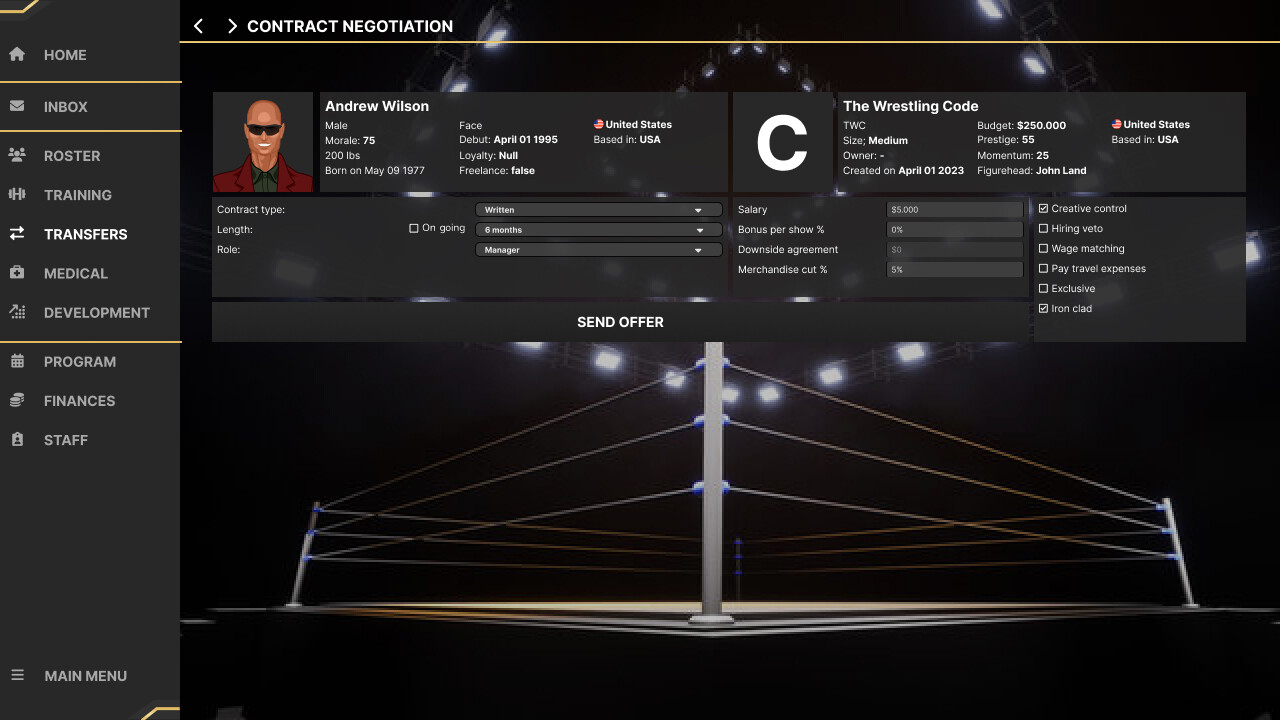Click the Medical briefcase icon
Viewport: 1280px width, 720px height.
(18, 273)
